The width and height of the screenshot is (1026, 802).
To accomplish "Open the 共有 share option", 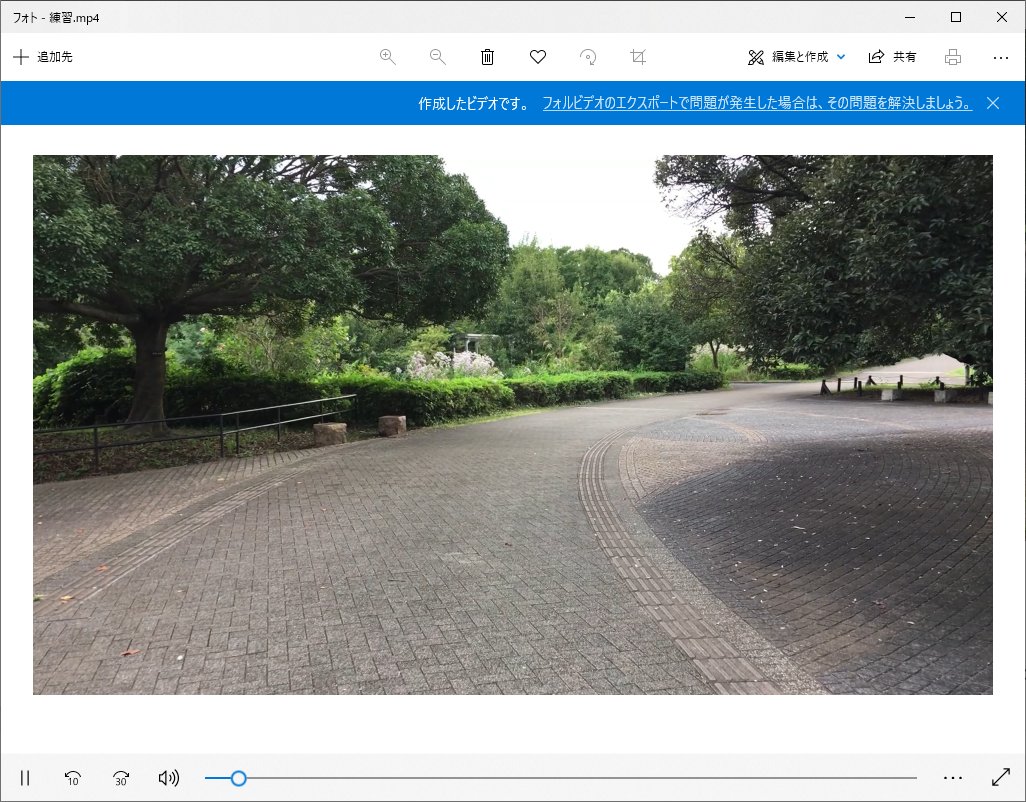I will coord(892,57).
